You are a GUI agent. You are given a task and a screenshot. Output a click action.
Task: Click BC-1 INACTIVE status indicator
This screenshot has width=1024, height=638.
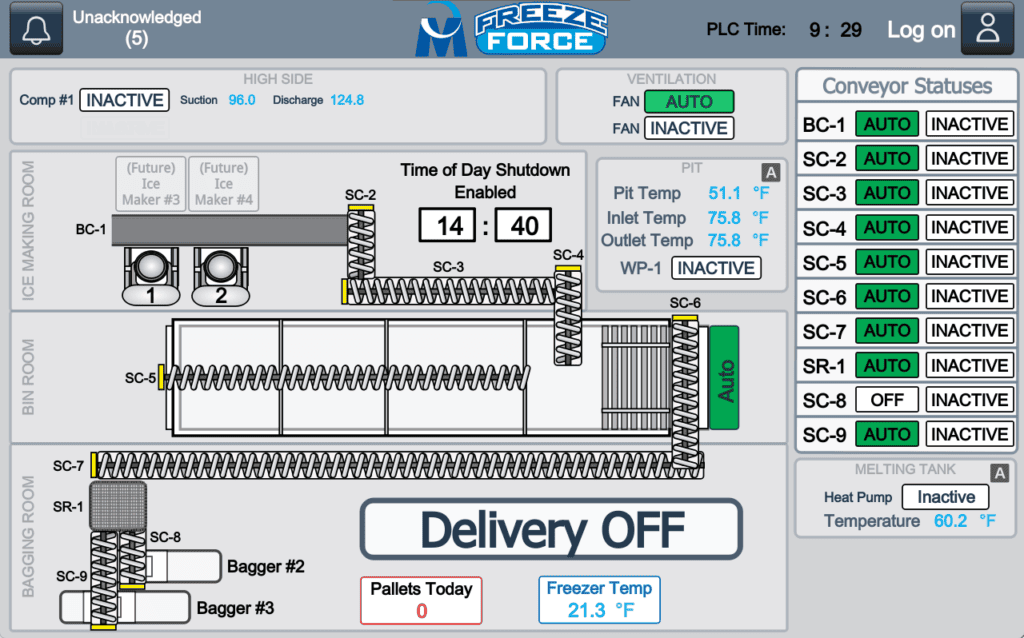click(970, 124)
